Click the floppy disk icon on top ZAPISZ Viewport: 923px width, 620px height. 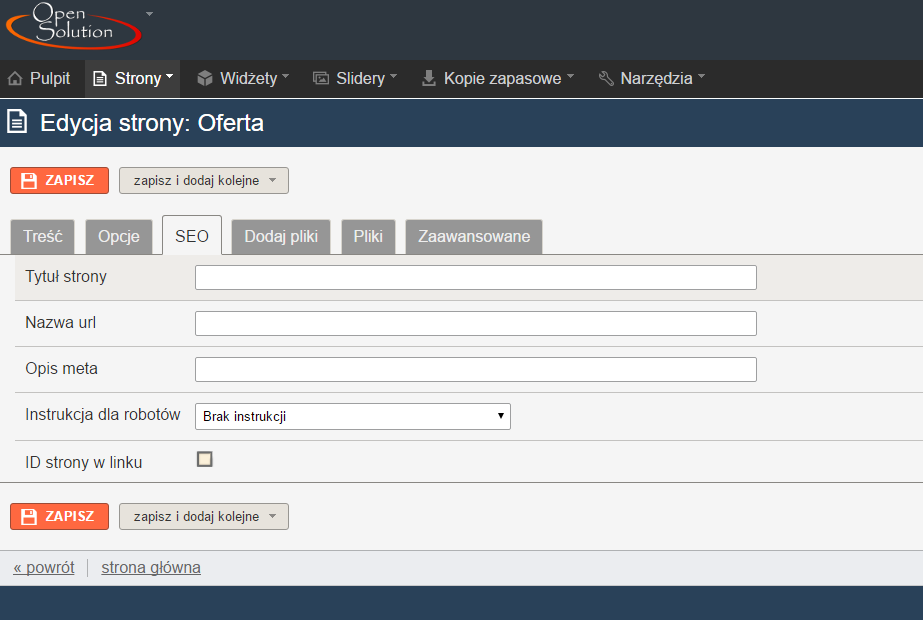[29, 181]
